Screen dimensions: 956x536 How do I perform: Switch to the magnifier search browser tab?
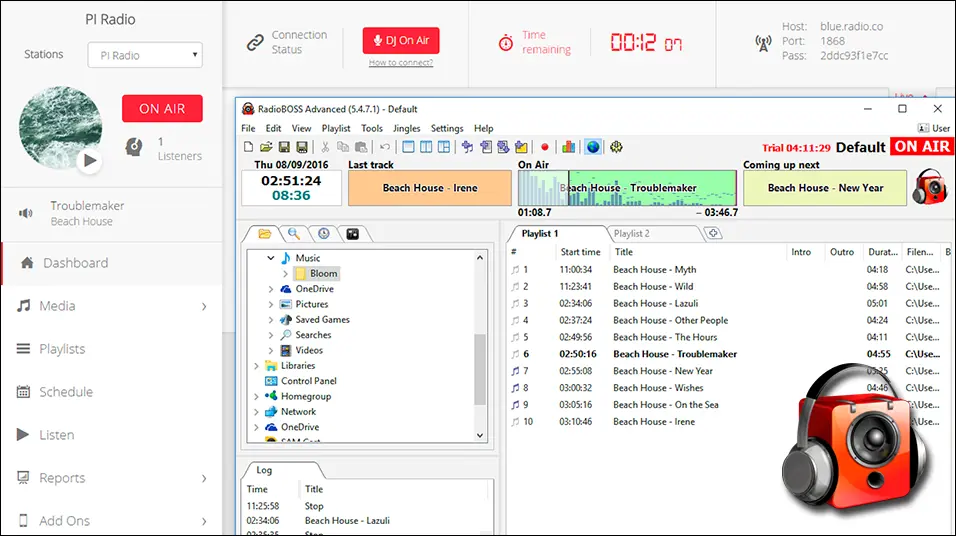coord(294,234)
